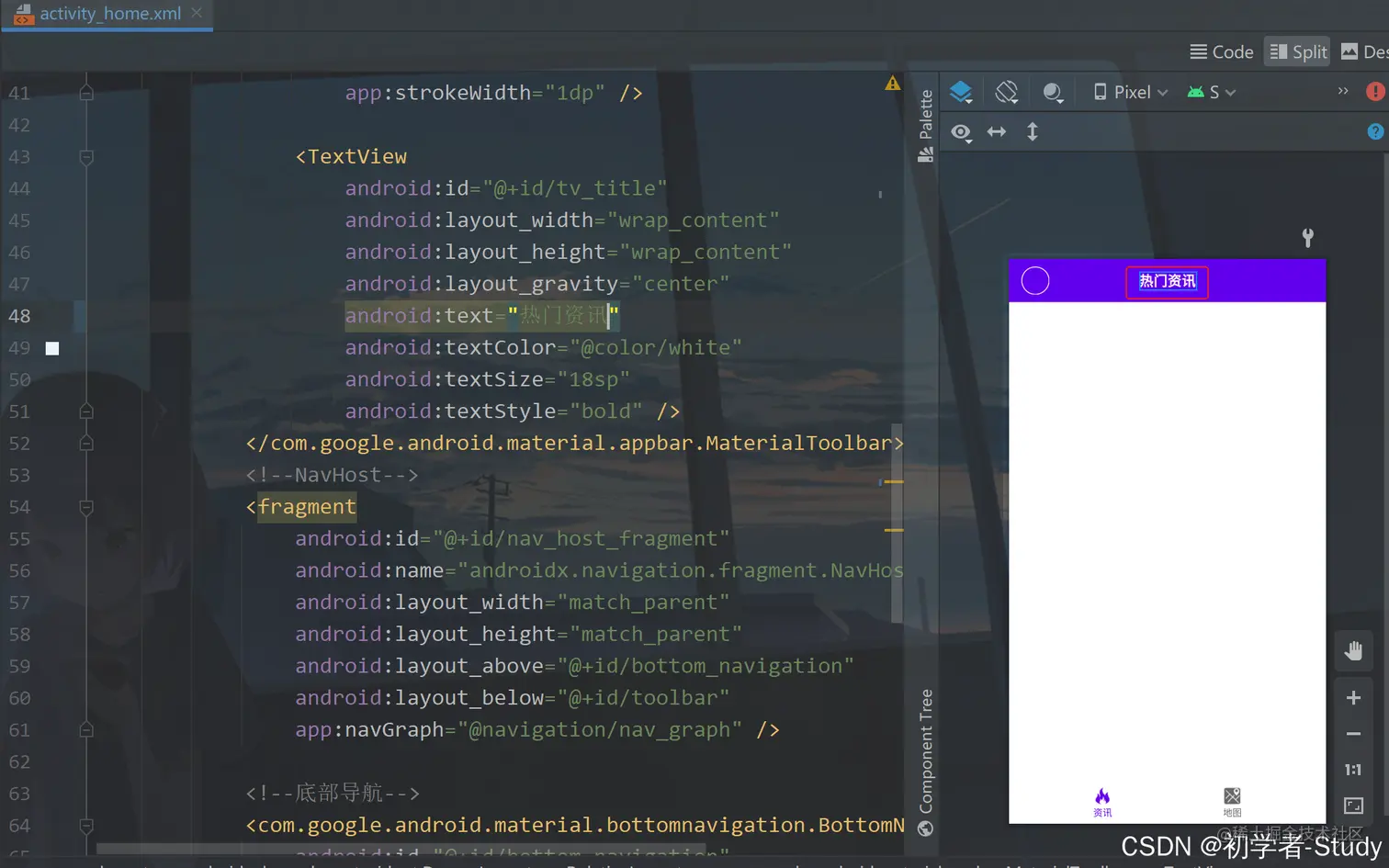This screenshot has height=868, width=1389.
Task: Click the <TextView opening tag
Action: pyautogui.click(x=351, y=157)
